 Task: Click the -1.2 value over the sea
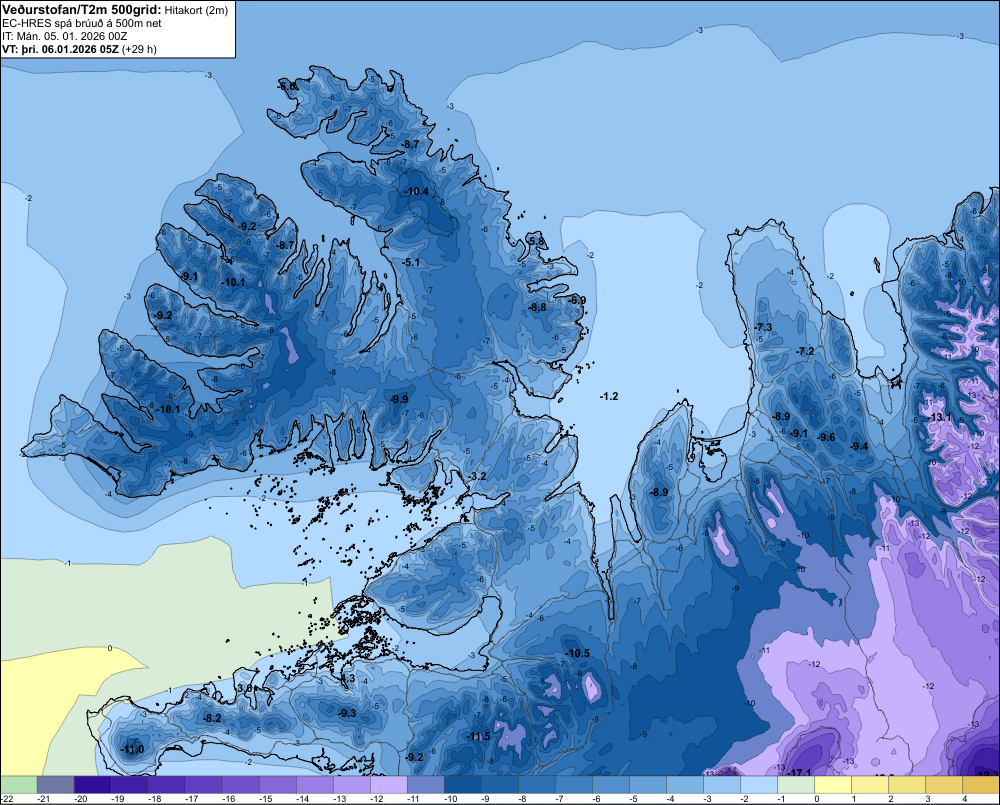pos(609,396)
